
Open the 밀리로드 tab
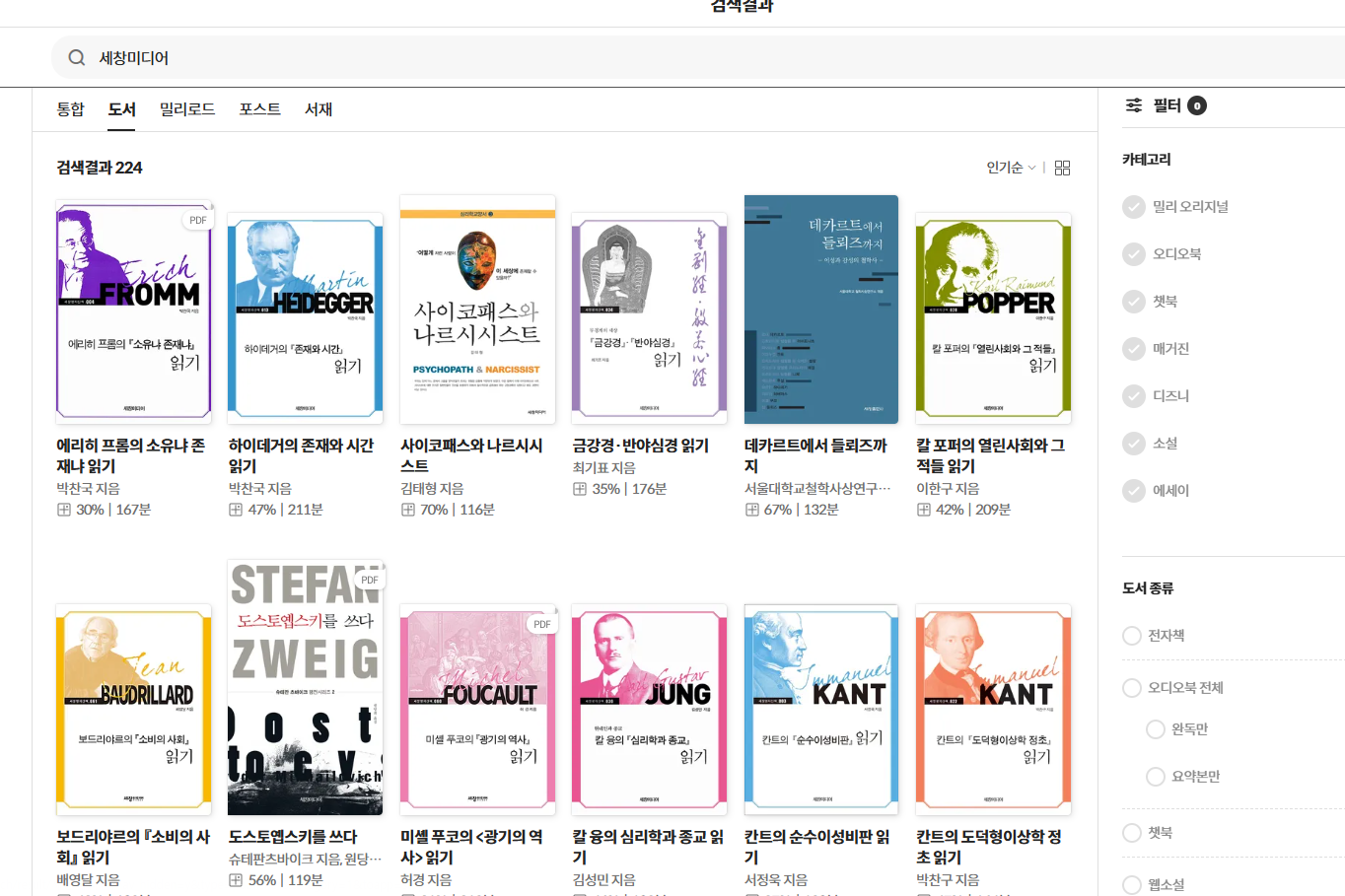click(187, 109)
